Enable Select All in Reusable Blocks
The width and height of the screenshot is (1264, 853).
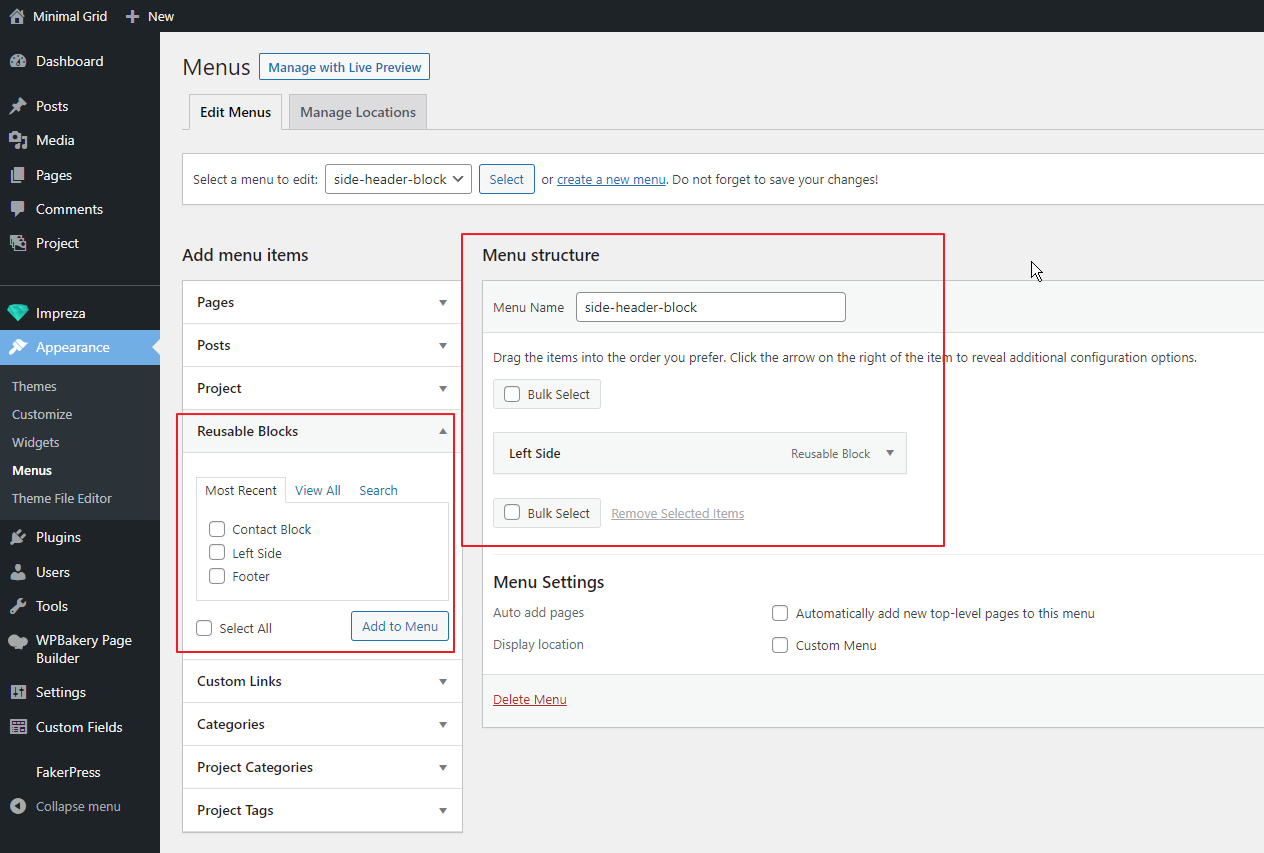click(204, 628)
